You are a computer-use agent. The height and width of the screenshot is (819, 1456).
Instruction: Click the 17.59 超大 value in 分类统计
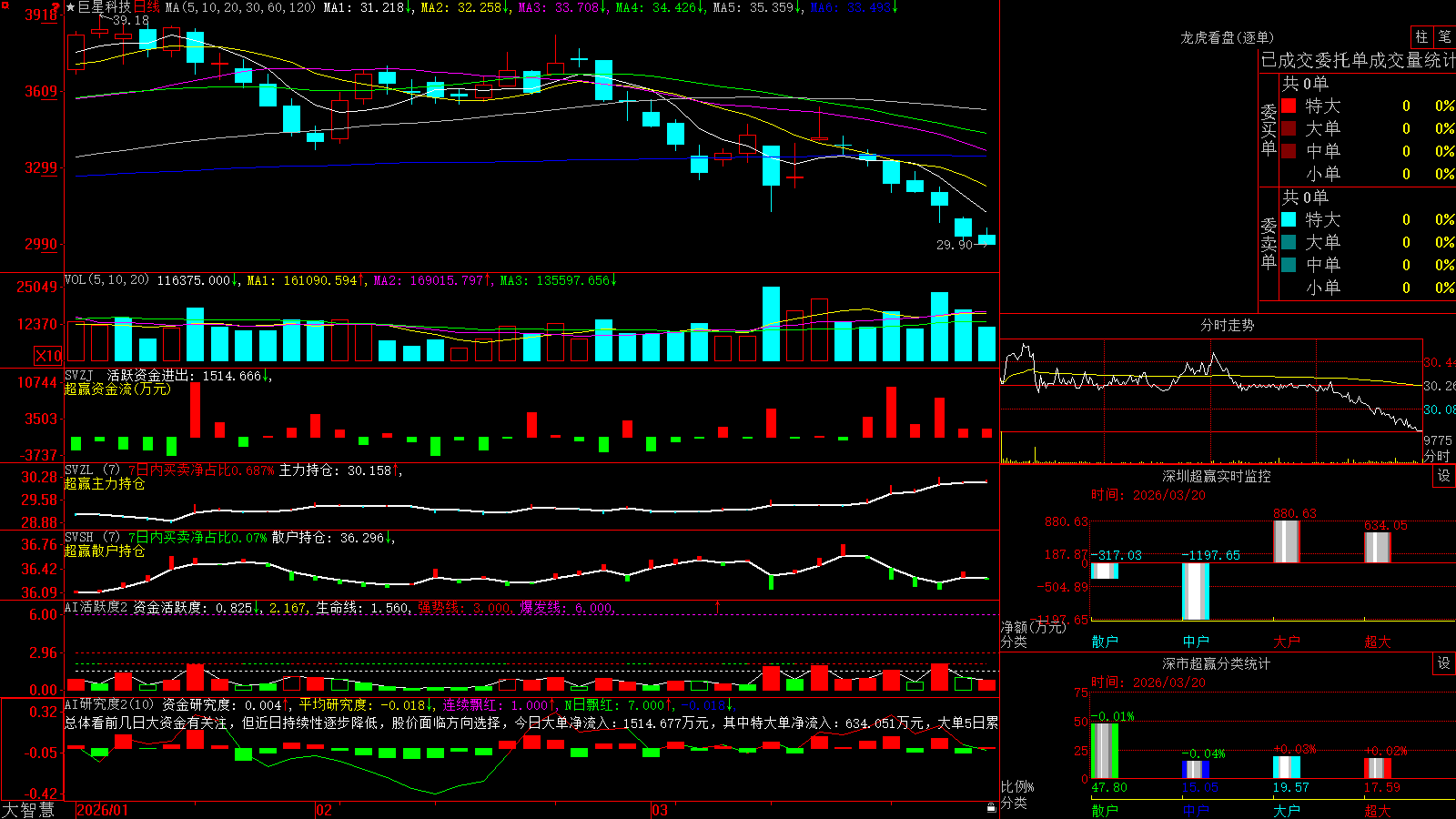coord(1381,787)
